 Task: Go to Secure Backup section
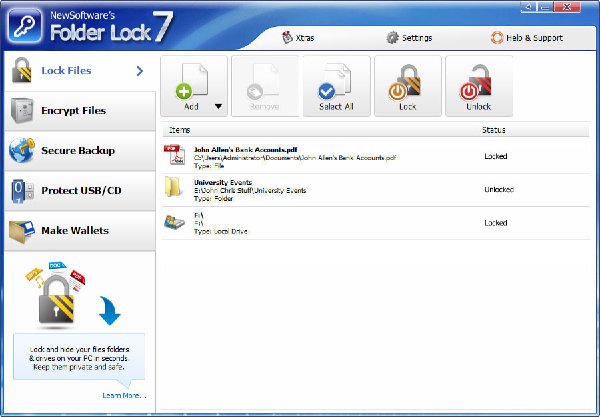pyautogui.click(x=80, y=151)
